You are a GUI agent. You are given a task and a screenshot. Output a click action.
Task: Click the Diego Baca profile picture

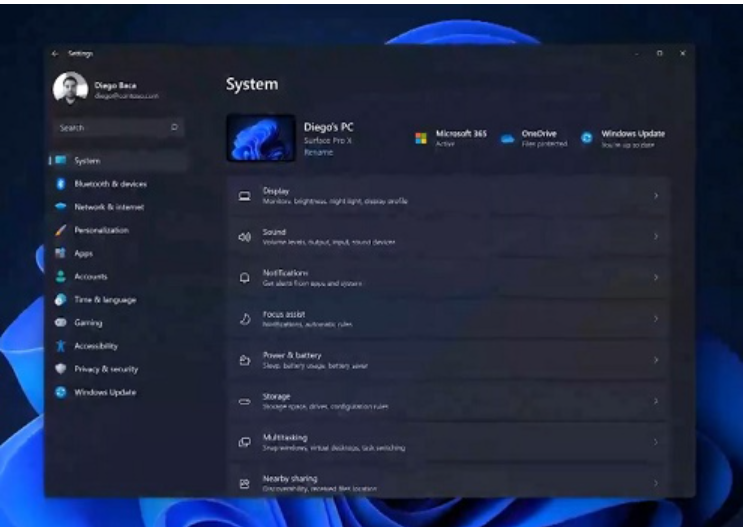pos(70,88)
